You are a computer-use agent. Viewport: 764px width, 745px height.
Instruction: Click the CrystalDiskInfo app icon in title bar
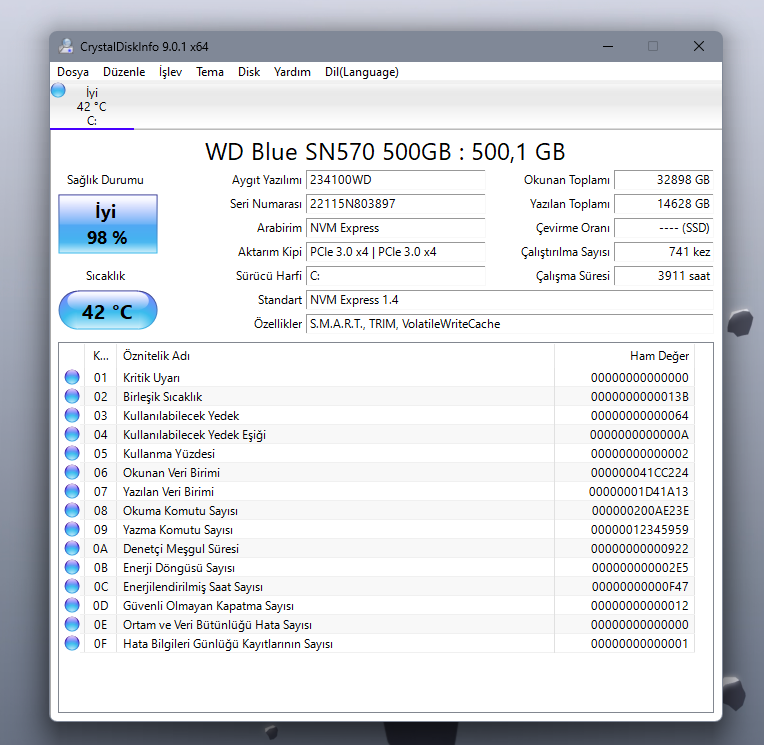pos(66,46)
